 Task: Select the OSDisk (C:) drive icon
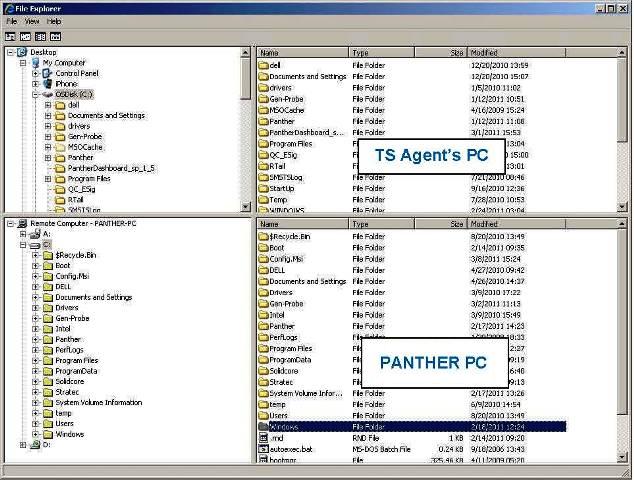(x=48, y=94)
